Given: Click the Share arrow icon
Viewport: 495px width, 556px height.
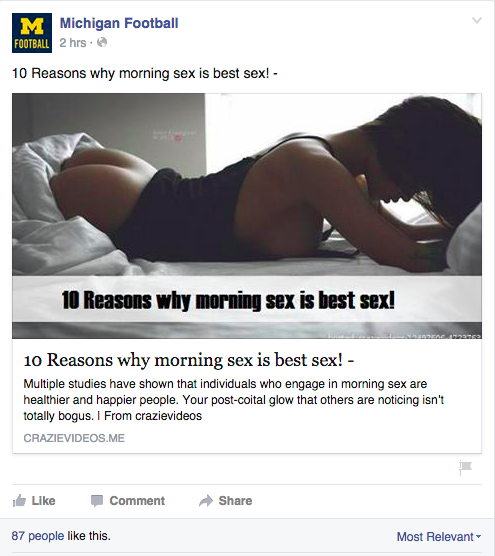Looking at the screenshot, I should point(206,501).
